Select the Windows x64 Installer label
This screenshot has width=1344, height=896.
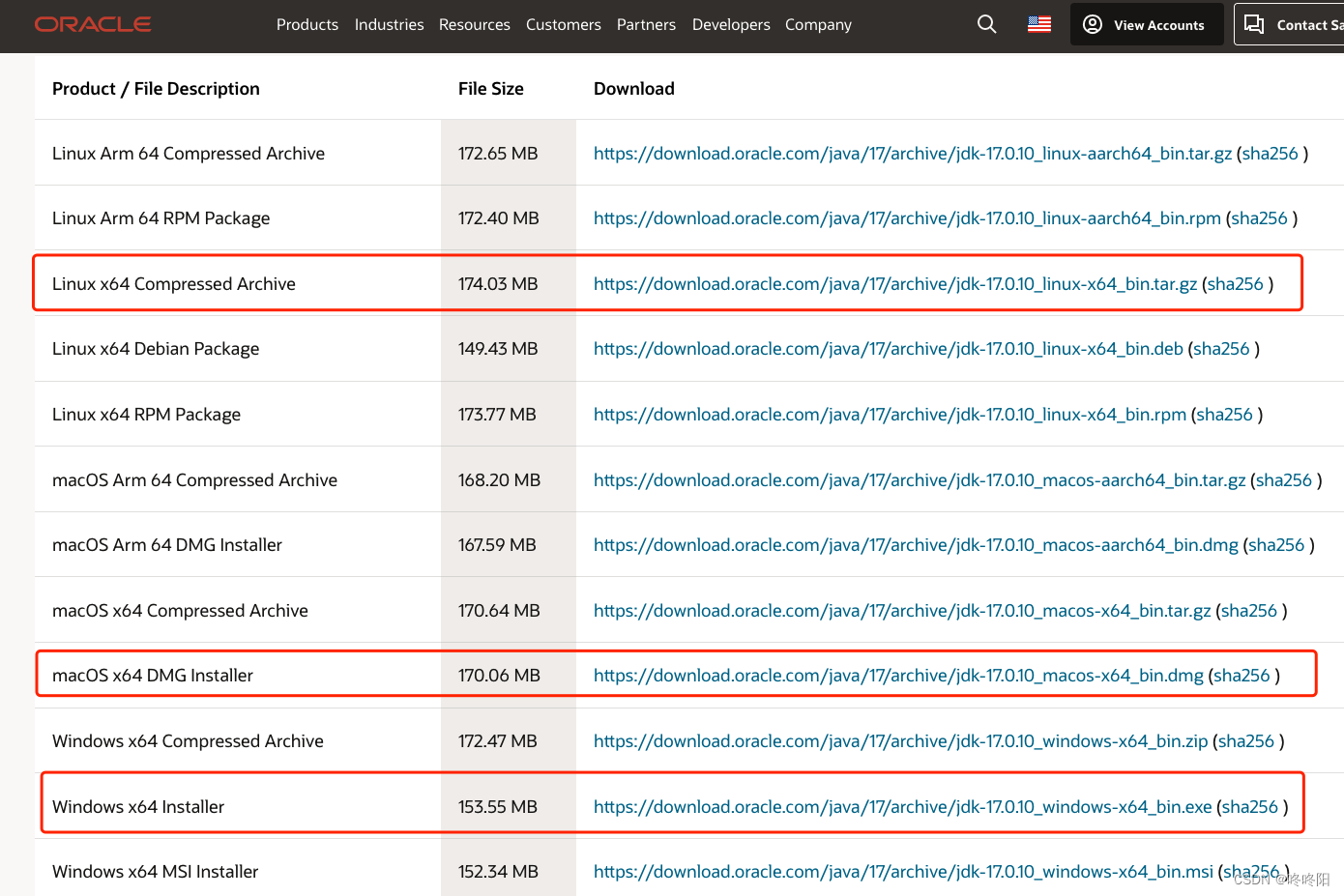point(138,807)
